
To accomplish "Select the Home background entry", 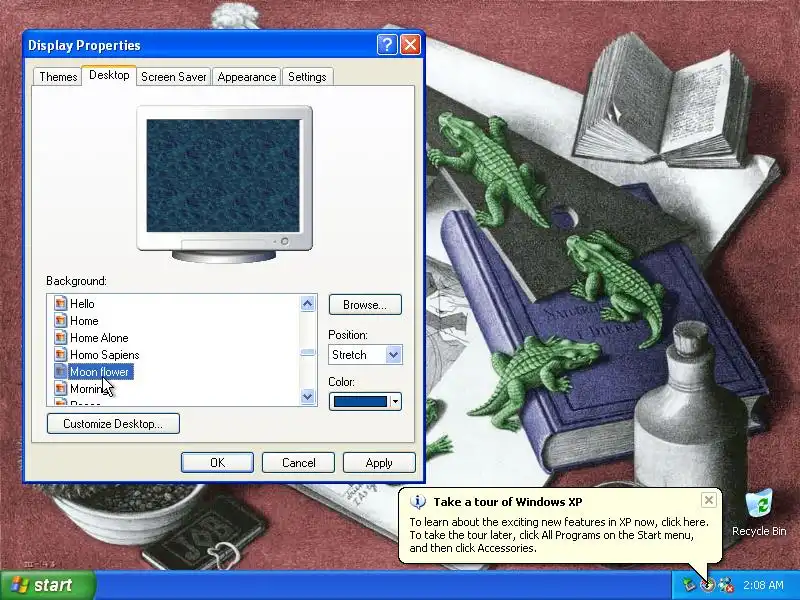I will pyautogui.click(x=84, y=320).
